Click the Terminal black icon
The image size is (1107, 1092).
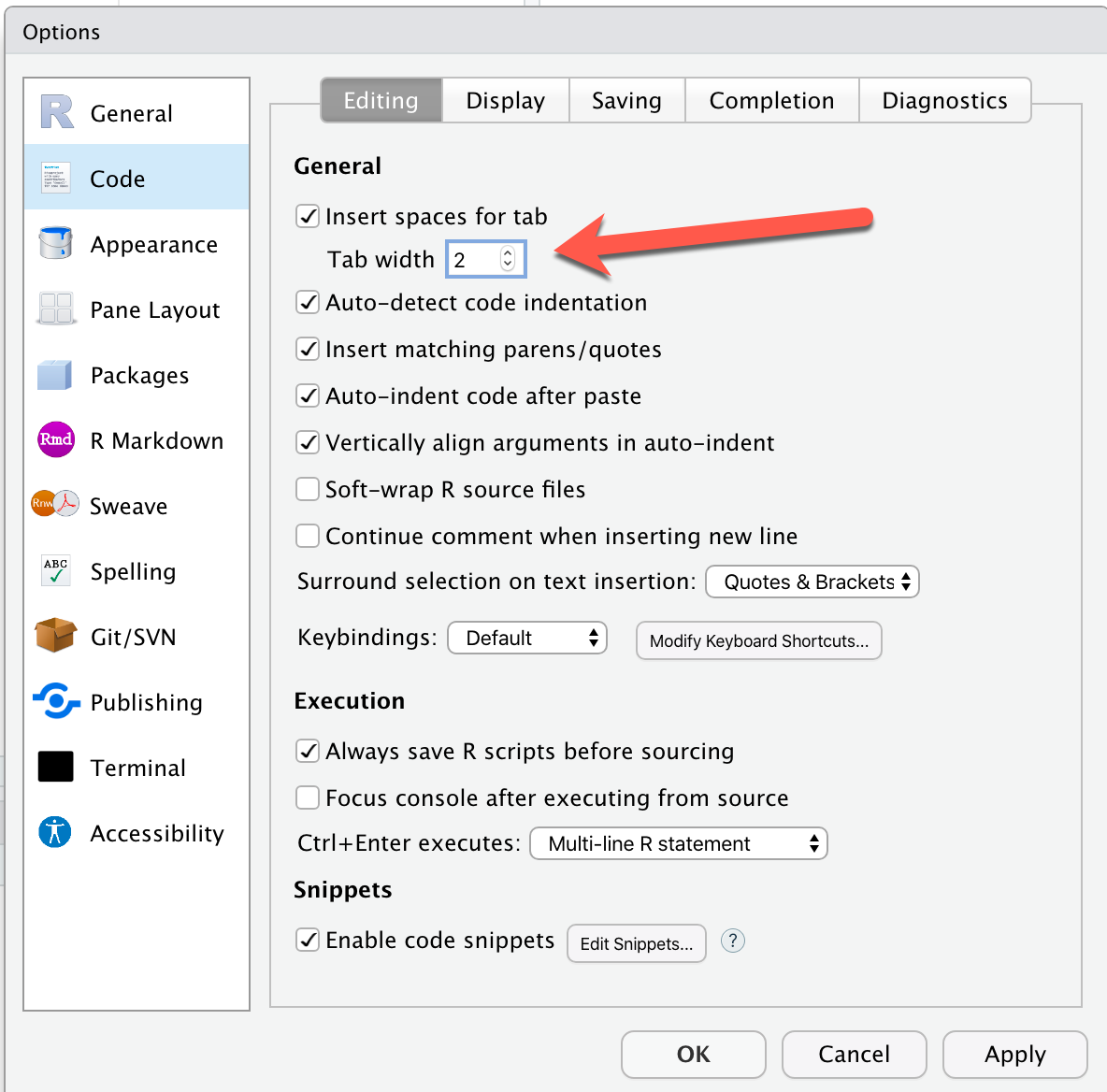(54, 767)
